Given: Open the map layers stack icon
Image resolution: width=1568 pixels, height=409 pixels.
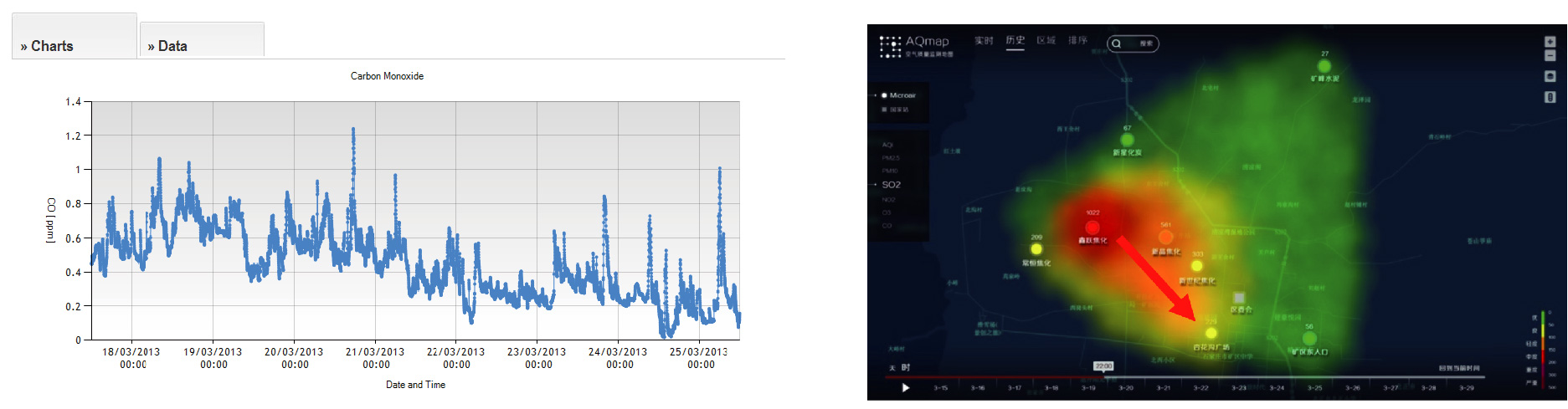Looking at the screenshot, I should click(x=1550, y=76).
